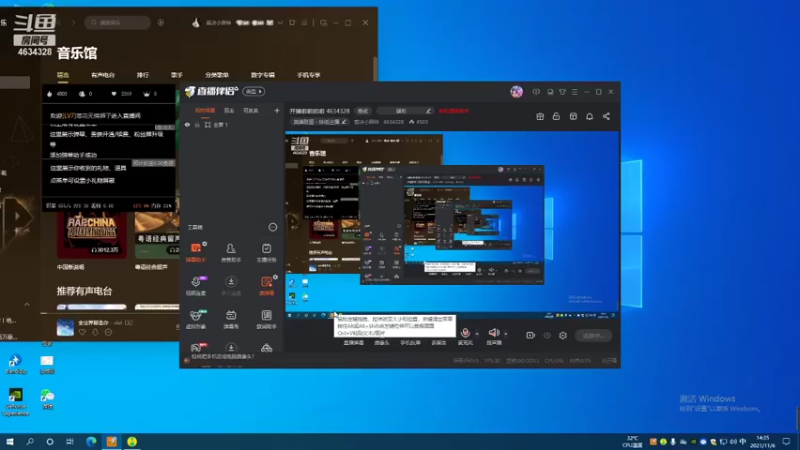This screenshot has width=800, height=450.
Task: Open the 中国新说唱 RAP CHINA playlist thumbnail
Action: point(91,235)
